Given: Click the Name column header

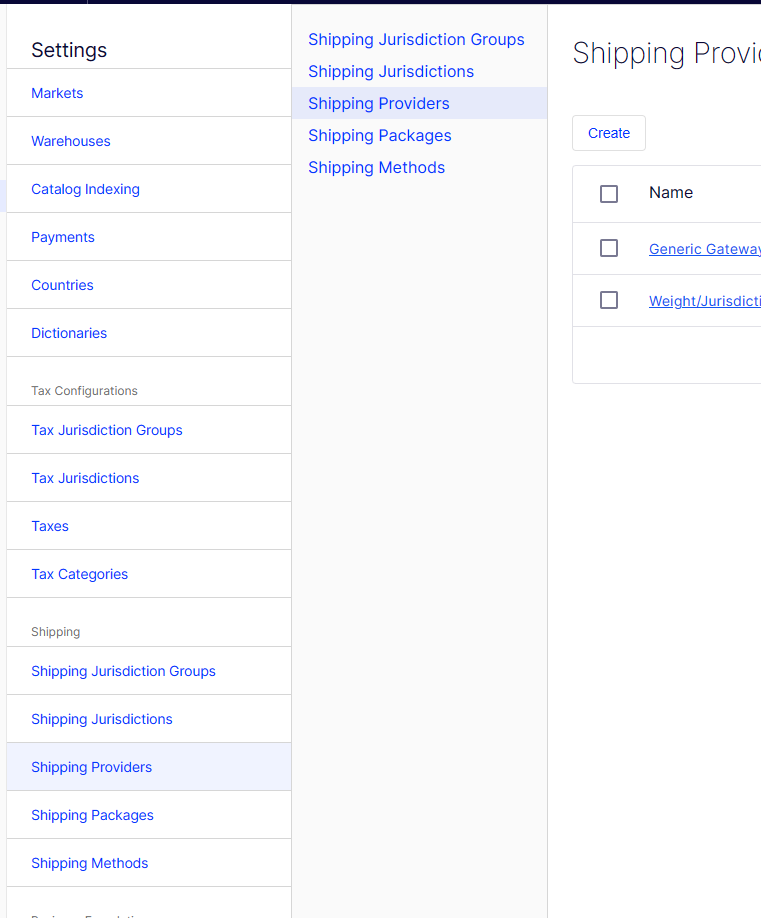Looking at the screenshot, I should click(x=671, y=193).
